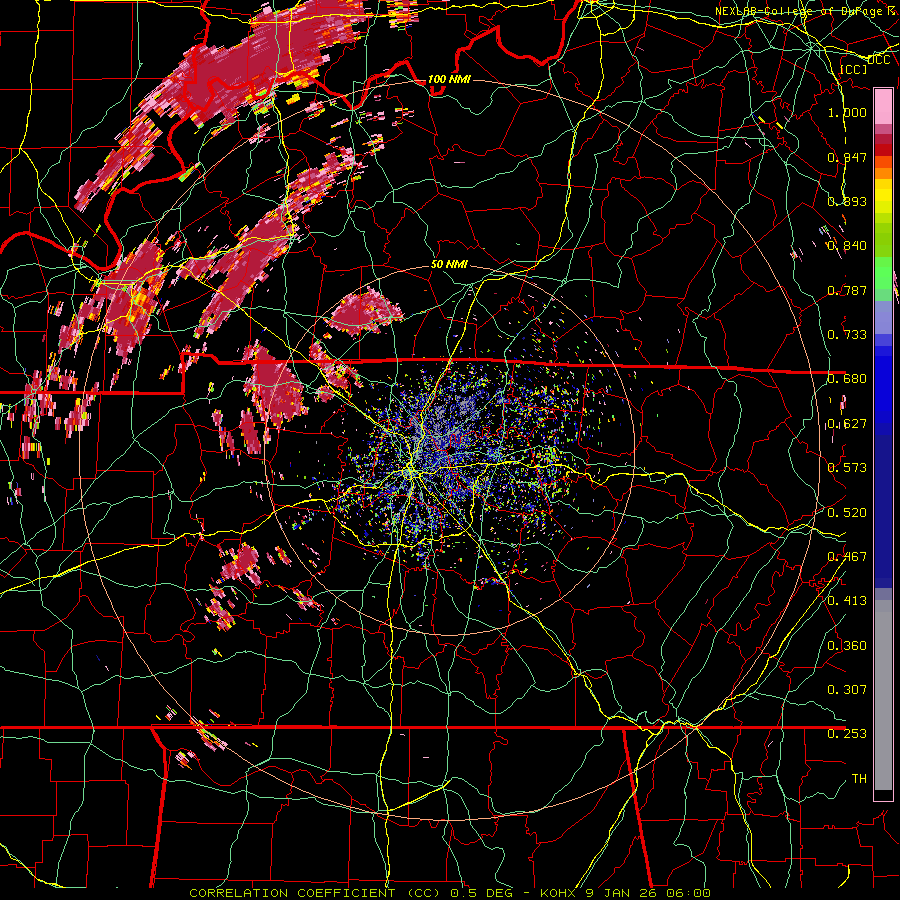Click the "0.680" legend value

coord(847,379)
